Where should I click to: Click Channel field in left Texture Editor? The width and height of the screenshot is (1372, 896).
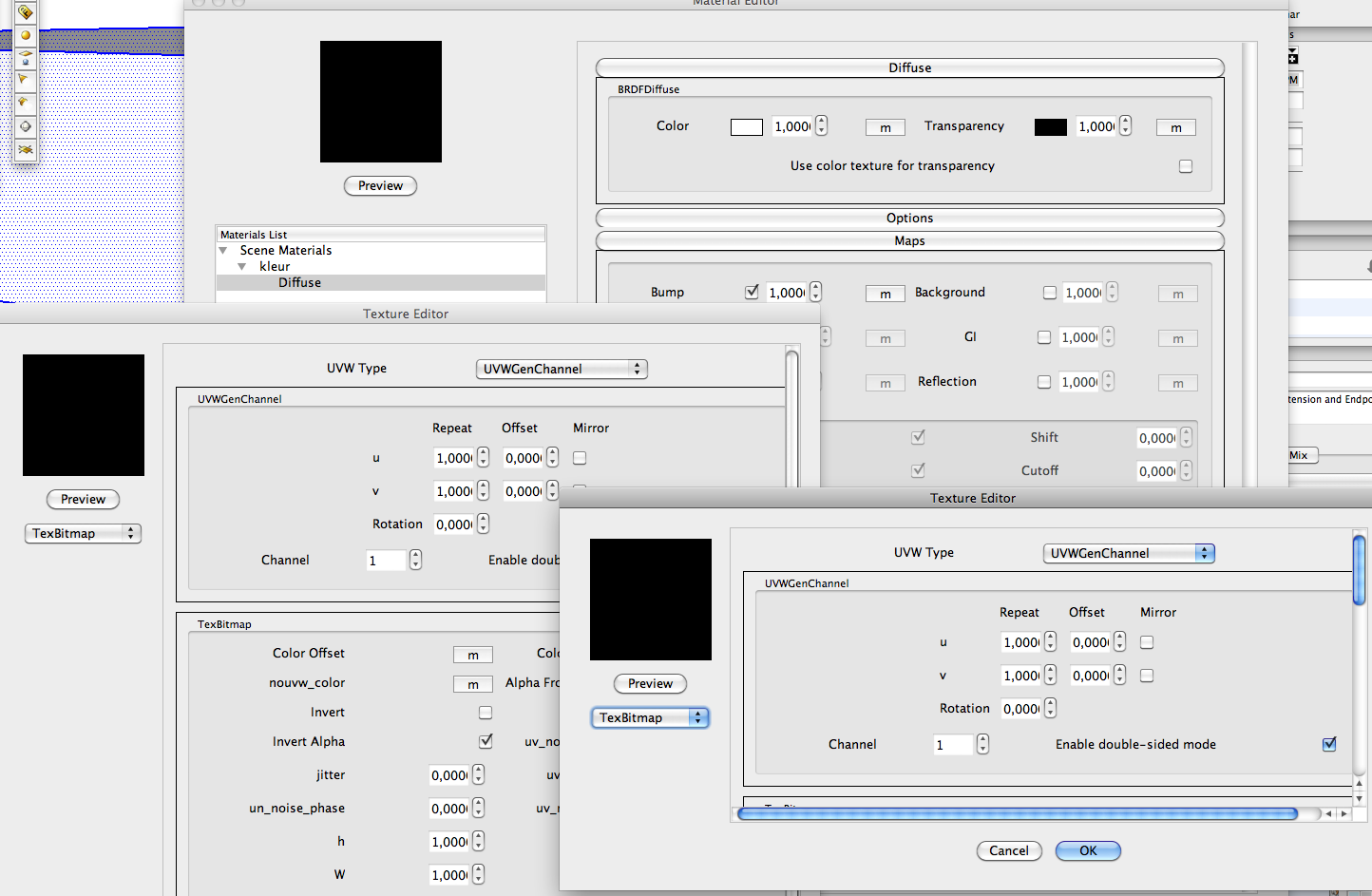(x=386, y=560)
